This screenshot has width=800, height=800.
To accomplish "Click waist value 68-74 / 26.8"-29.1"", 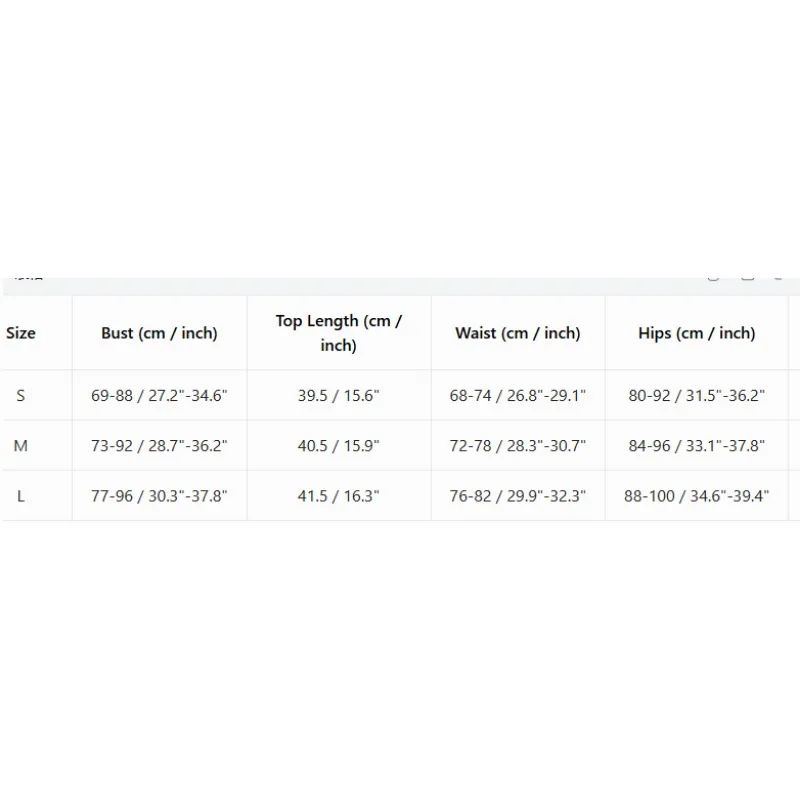I will pos(518,395).
